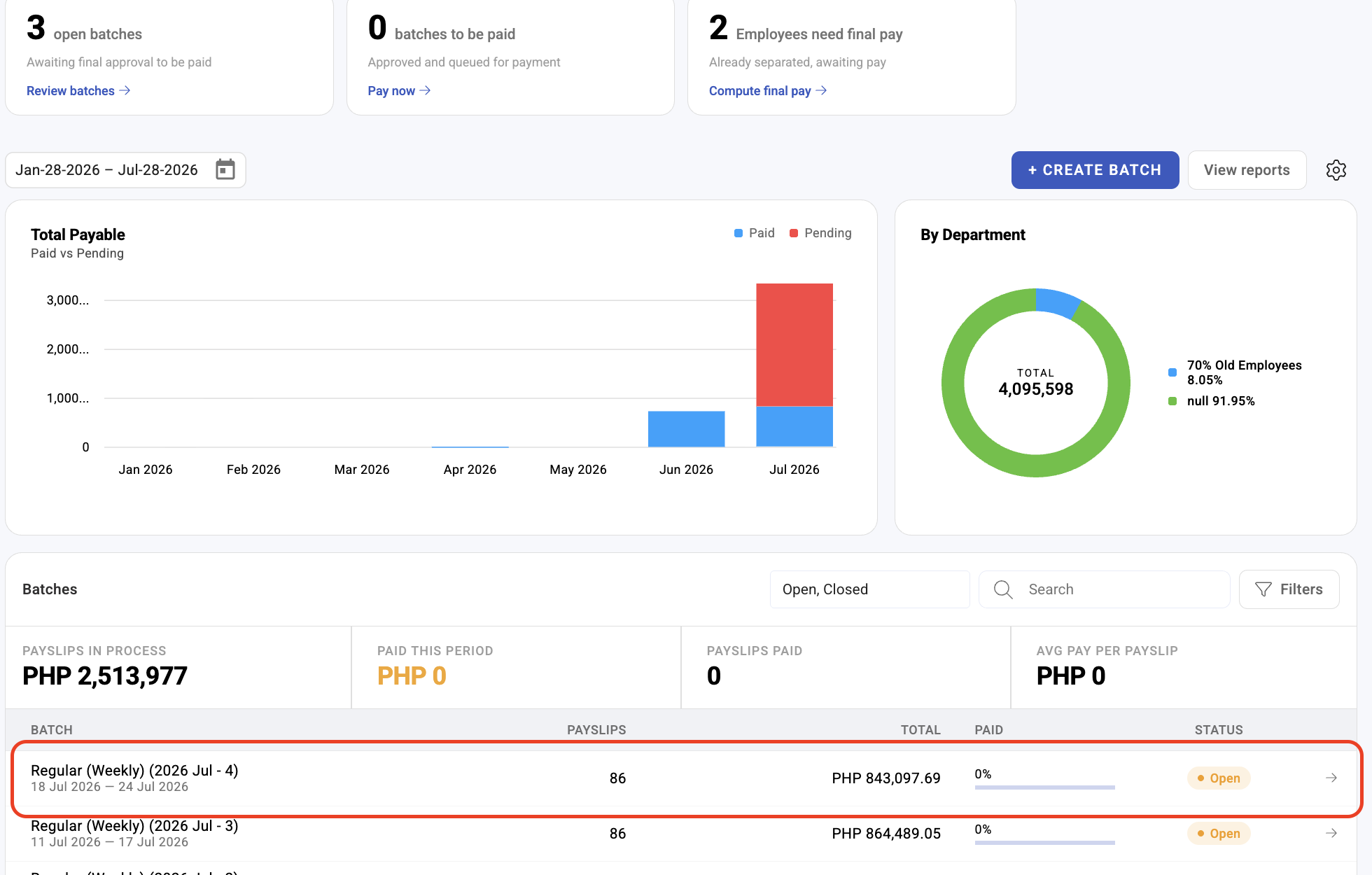The height and width of the screenshot is (875, 1372).
Task: Click total PHP 864,489.05
Action: point(886,833)
